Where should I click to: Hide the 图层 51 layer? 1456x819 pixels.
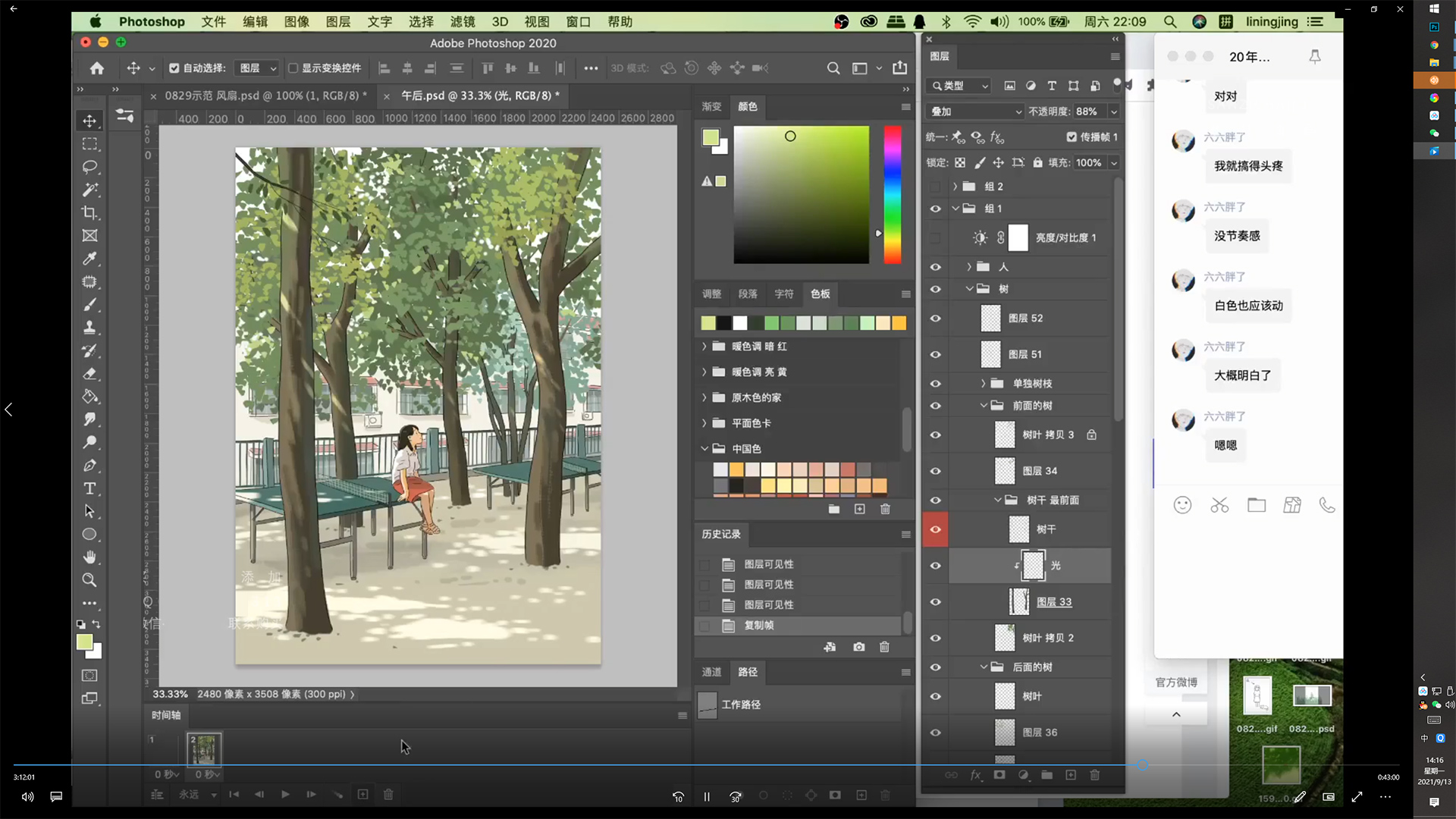coord(935,355)
